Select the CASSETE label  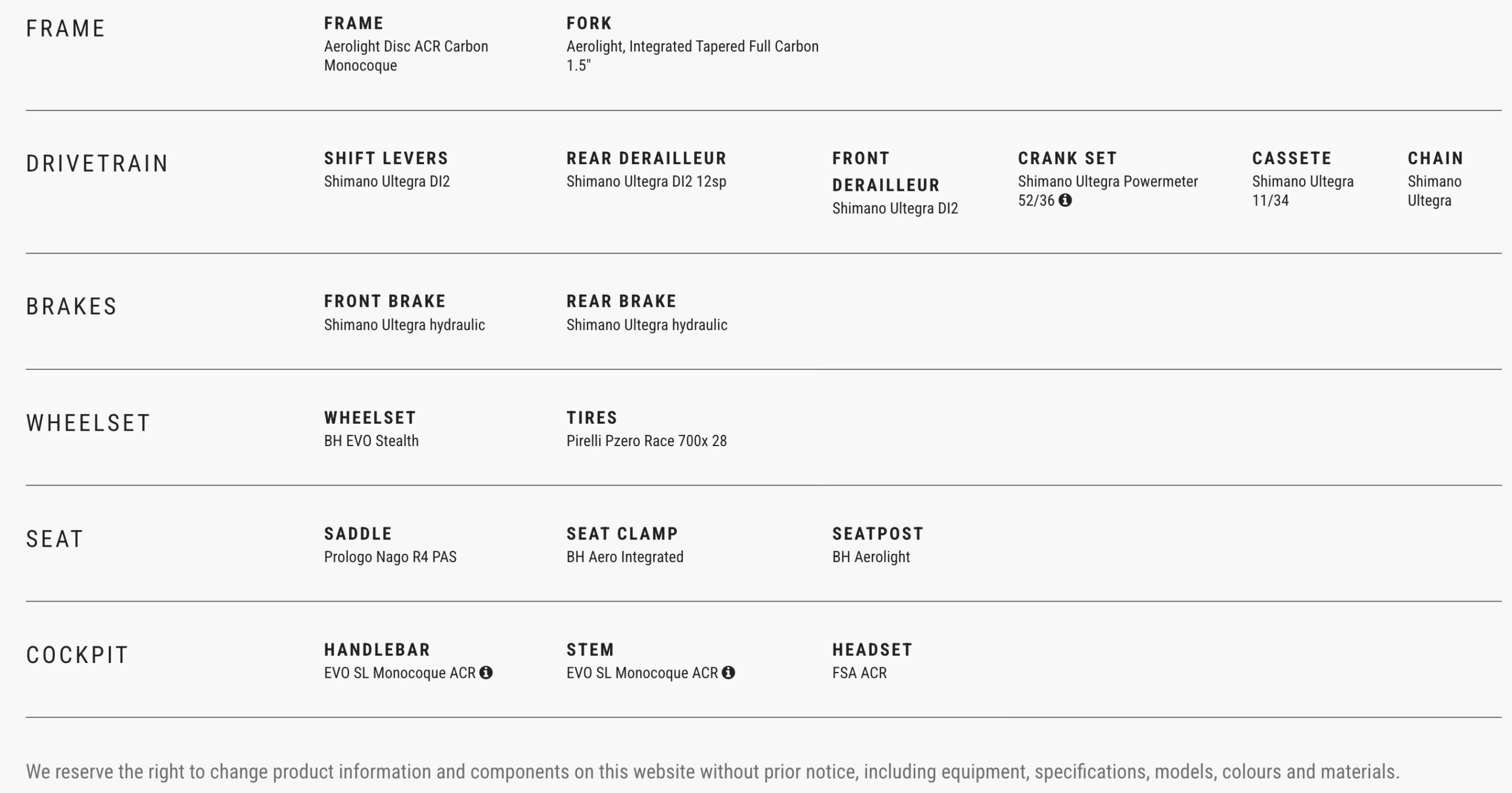coord(1292,158)
